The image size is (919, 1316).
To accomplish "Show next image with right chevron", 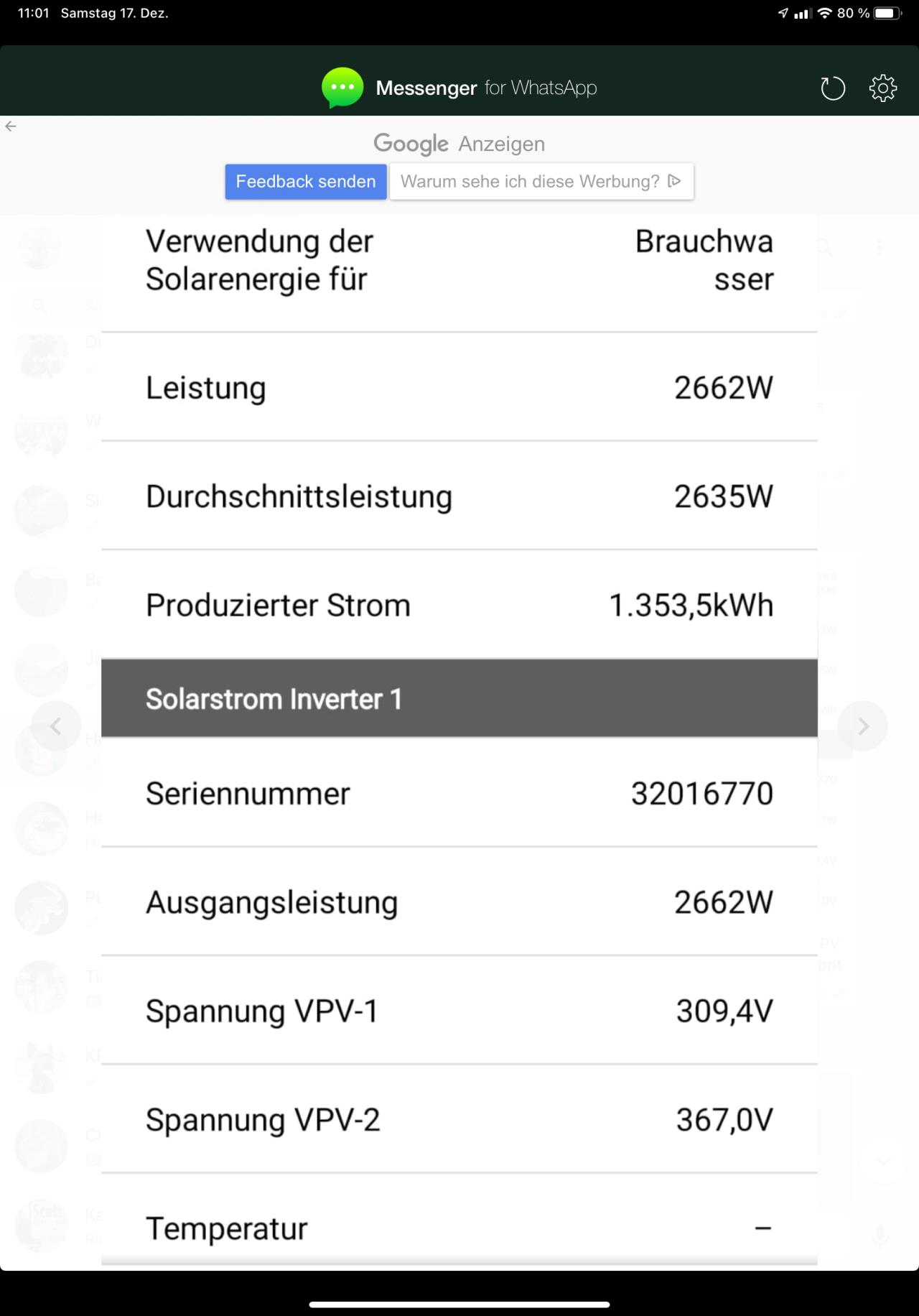I will pos(863,726).
